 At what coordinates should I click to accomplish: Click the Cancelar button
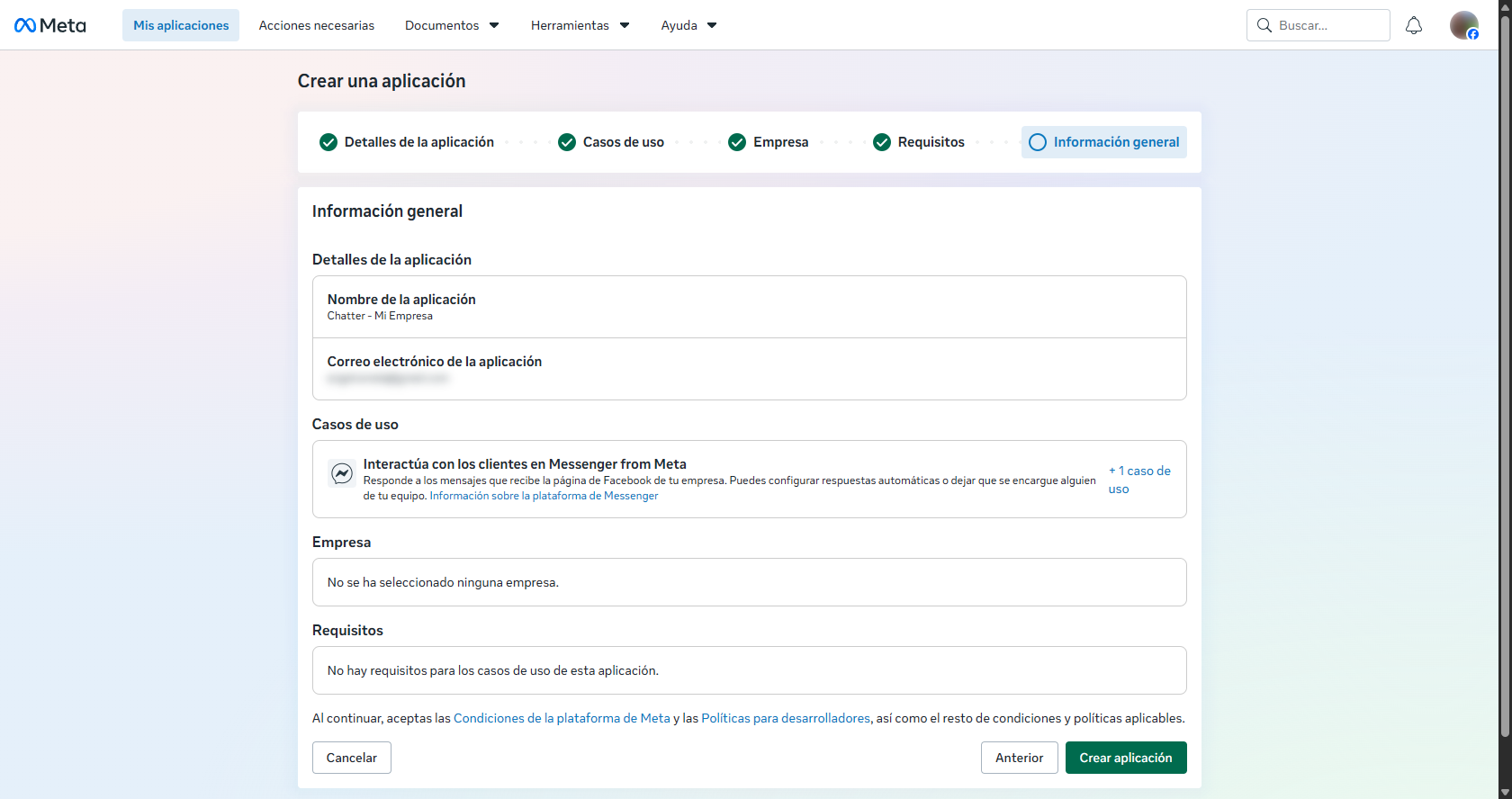(x=352, y=758)
